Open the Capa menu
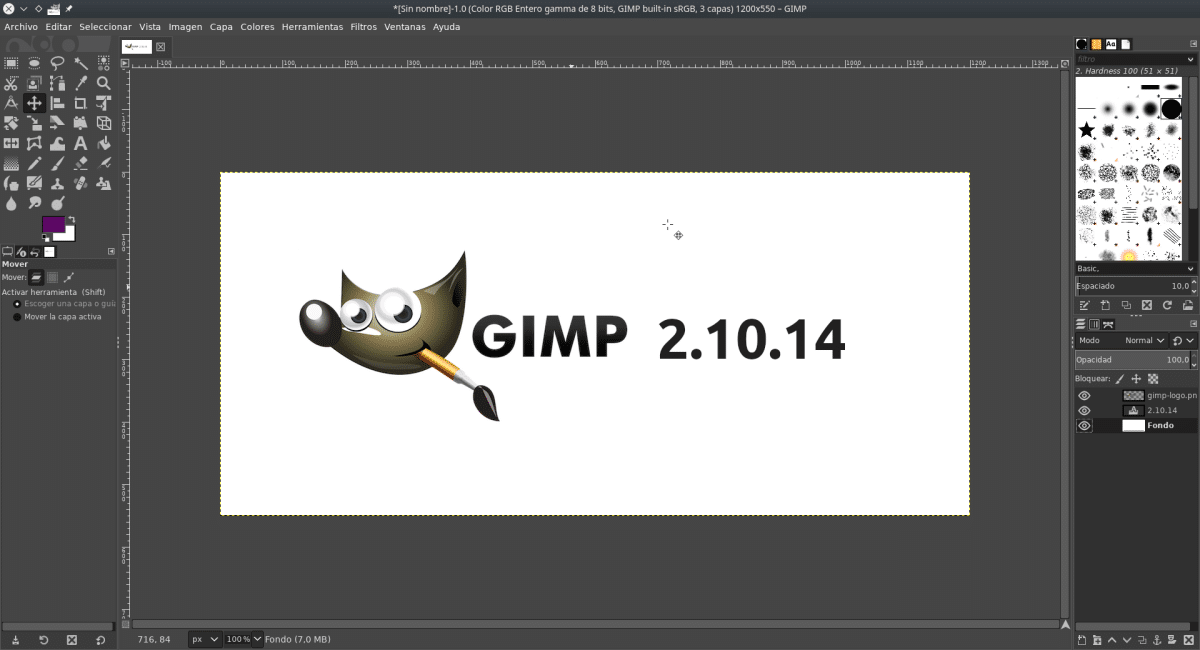The image size is (1200, 650). 221,27
